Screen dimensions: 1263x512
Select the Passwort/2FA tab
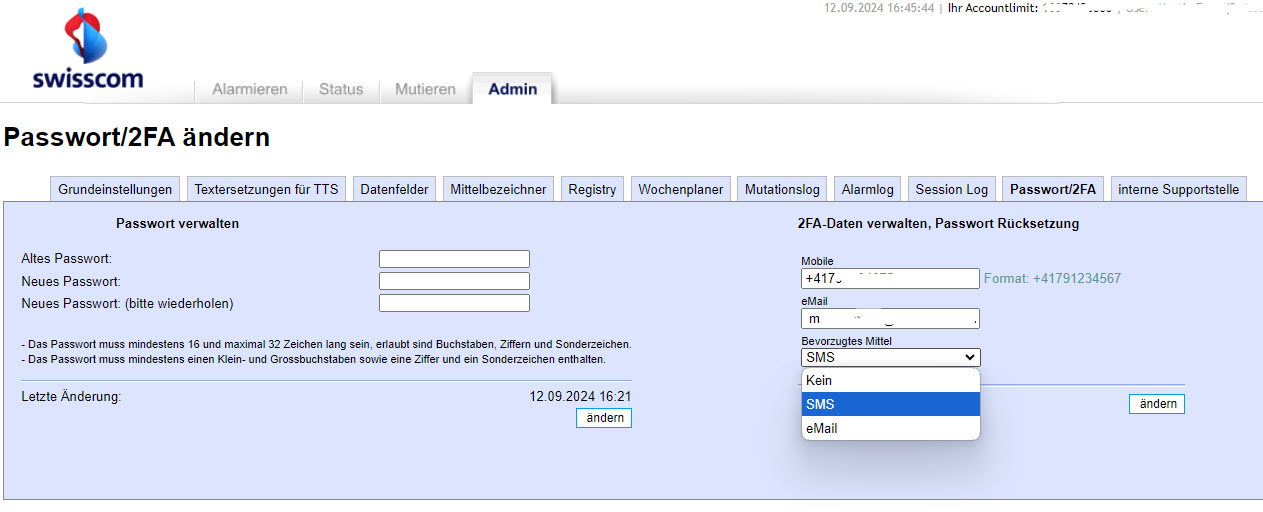tap(1053, 189)
